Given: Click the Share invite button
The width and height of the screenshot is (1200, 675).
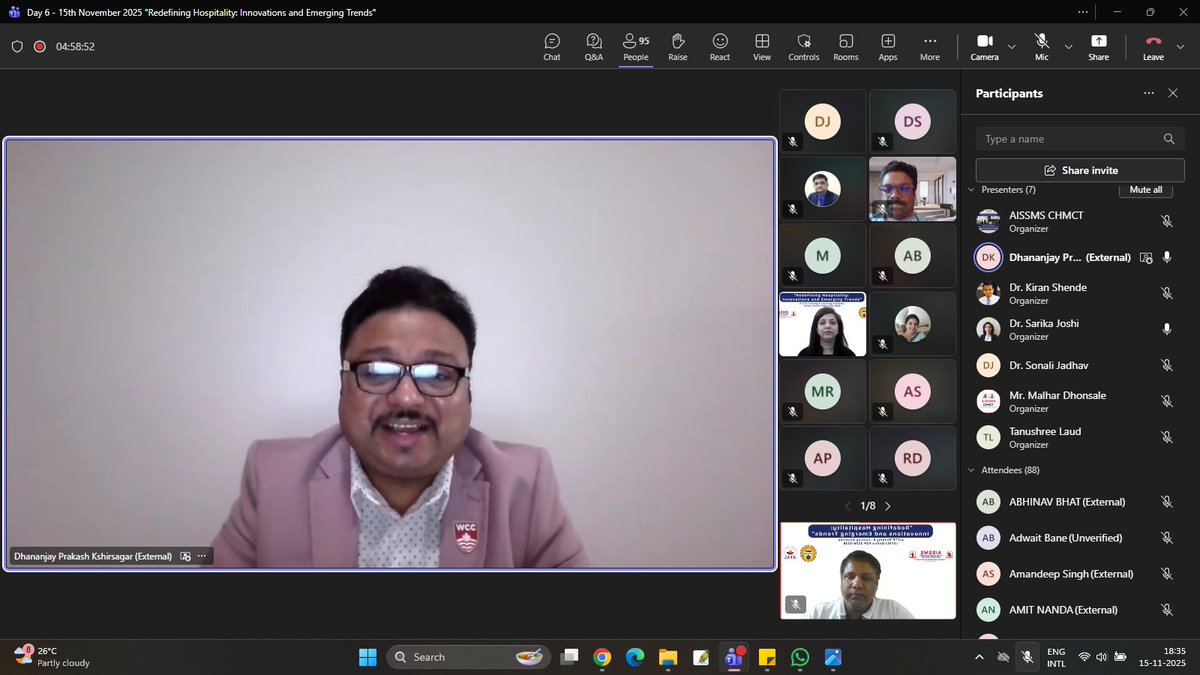Looking at the screenshot, I should [x=1079, y=169].
